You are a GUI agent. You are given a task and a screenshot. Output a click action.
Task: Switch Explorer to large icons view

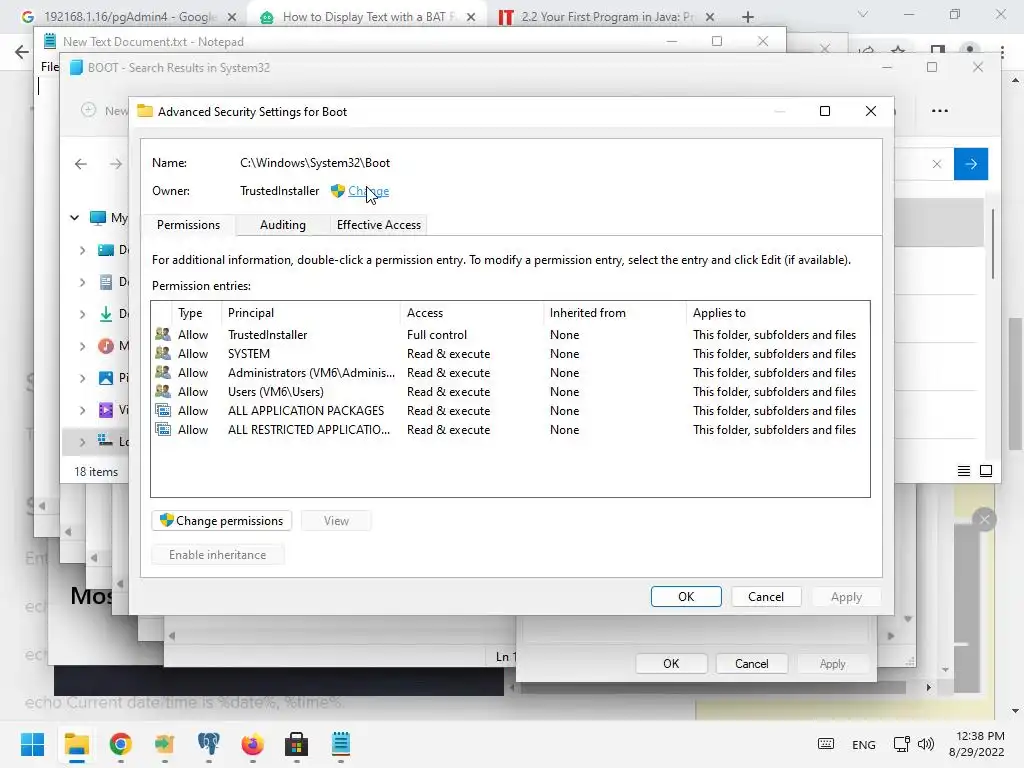click(x=986, y=471)
